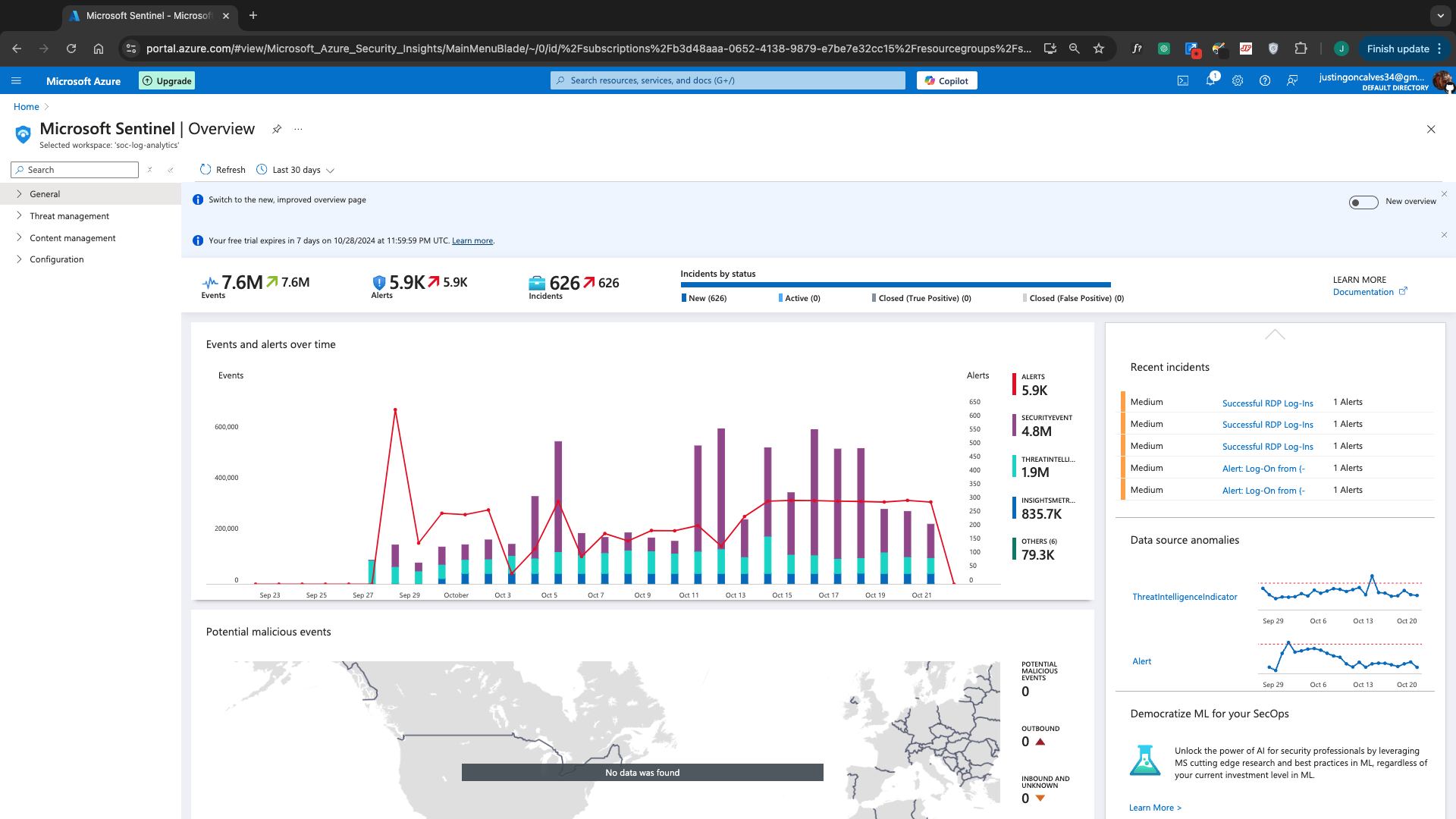This screenshot has height=819, width=1456.
Task: Open portal settings gear
Action: [x=1238, y=80]
